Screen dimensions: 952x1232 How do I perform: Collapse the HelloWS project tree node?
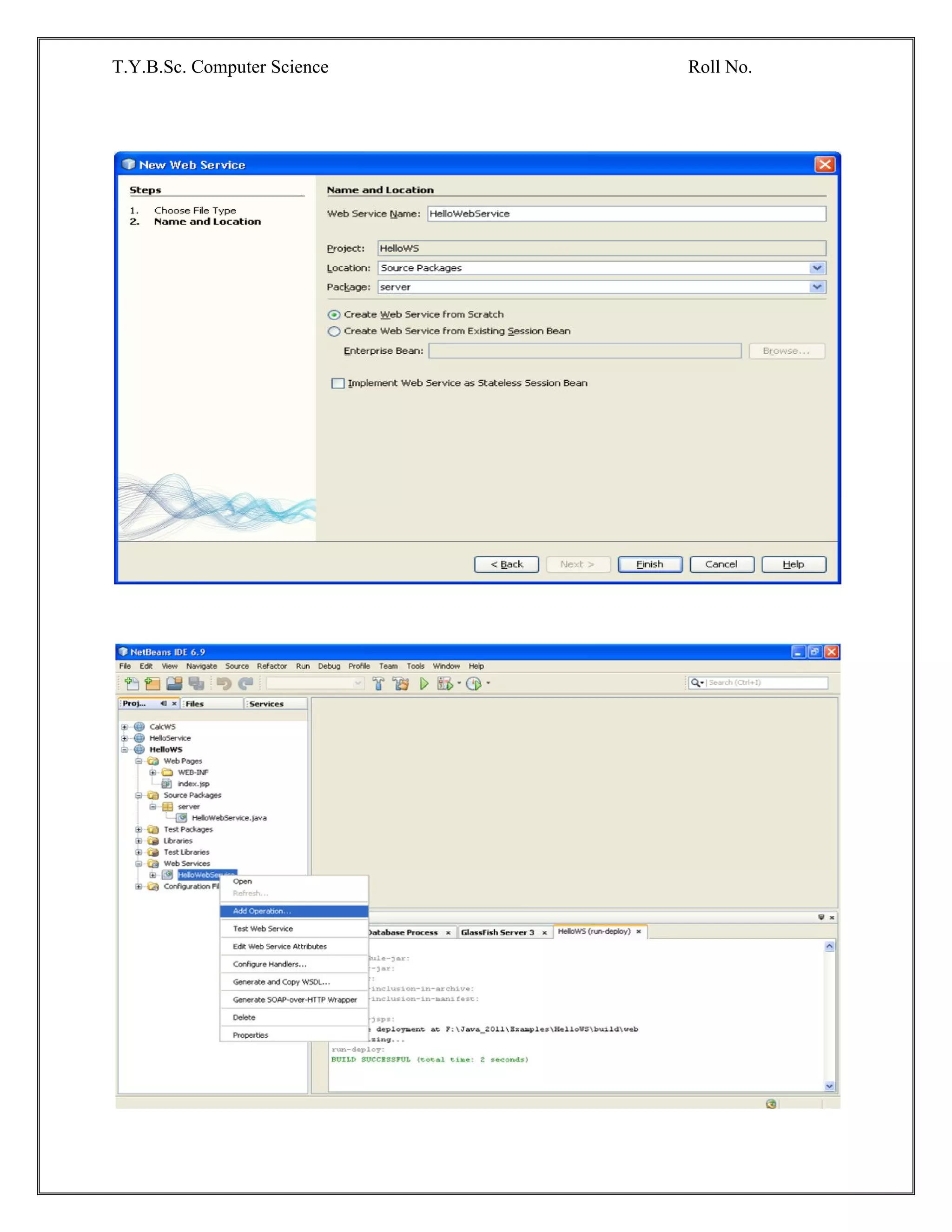pyautogui.click(x=125, y=750)
